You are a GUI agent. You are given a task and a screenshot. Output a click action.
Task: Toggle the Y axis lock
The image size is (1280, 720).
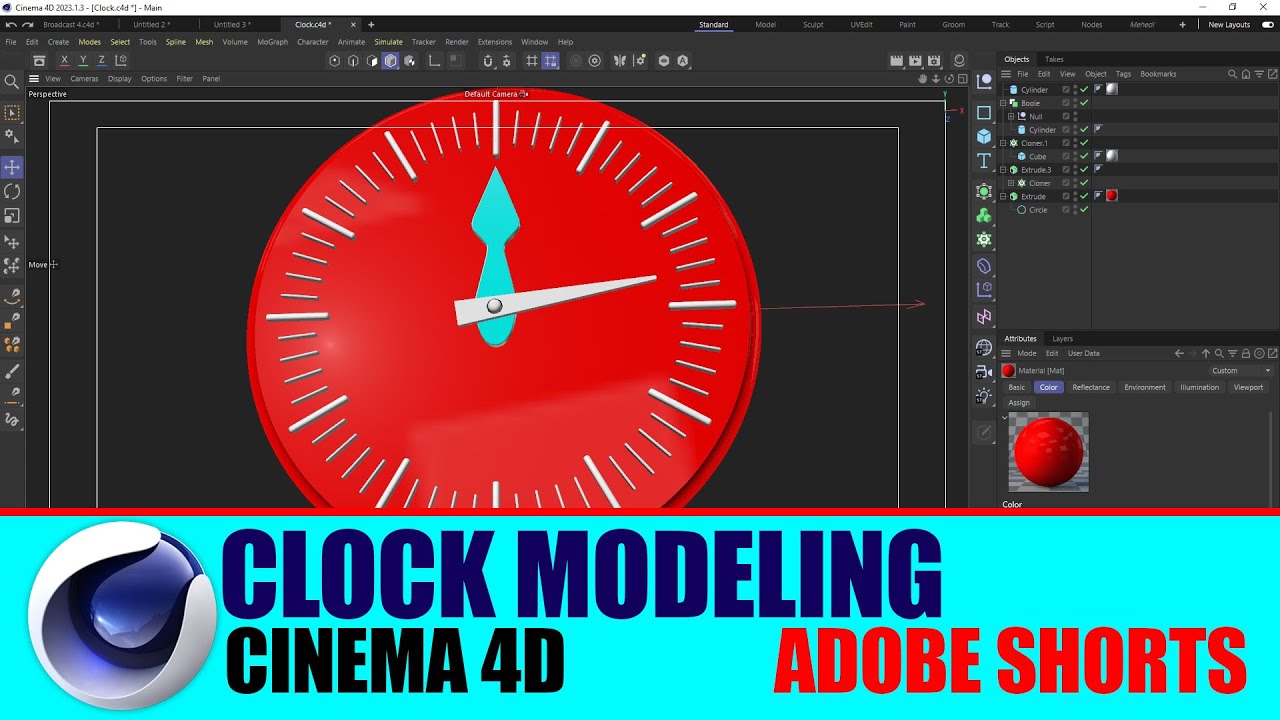pyautogui.click(x=83, y=61)
